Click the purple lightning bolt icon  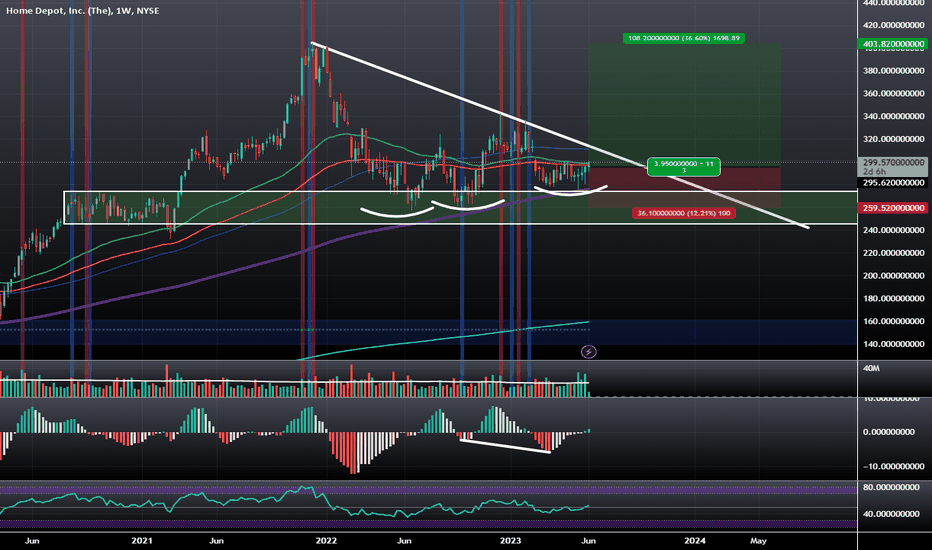pos(588,352)
